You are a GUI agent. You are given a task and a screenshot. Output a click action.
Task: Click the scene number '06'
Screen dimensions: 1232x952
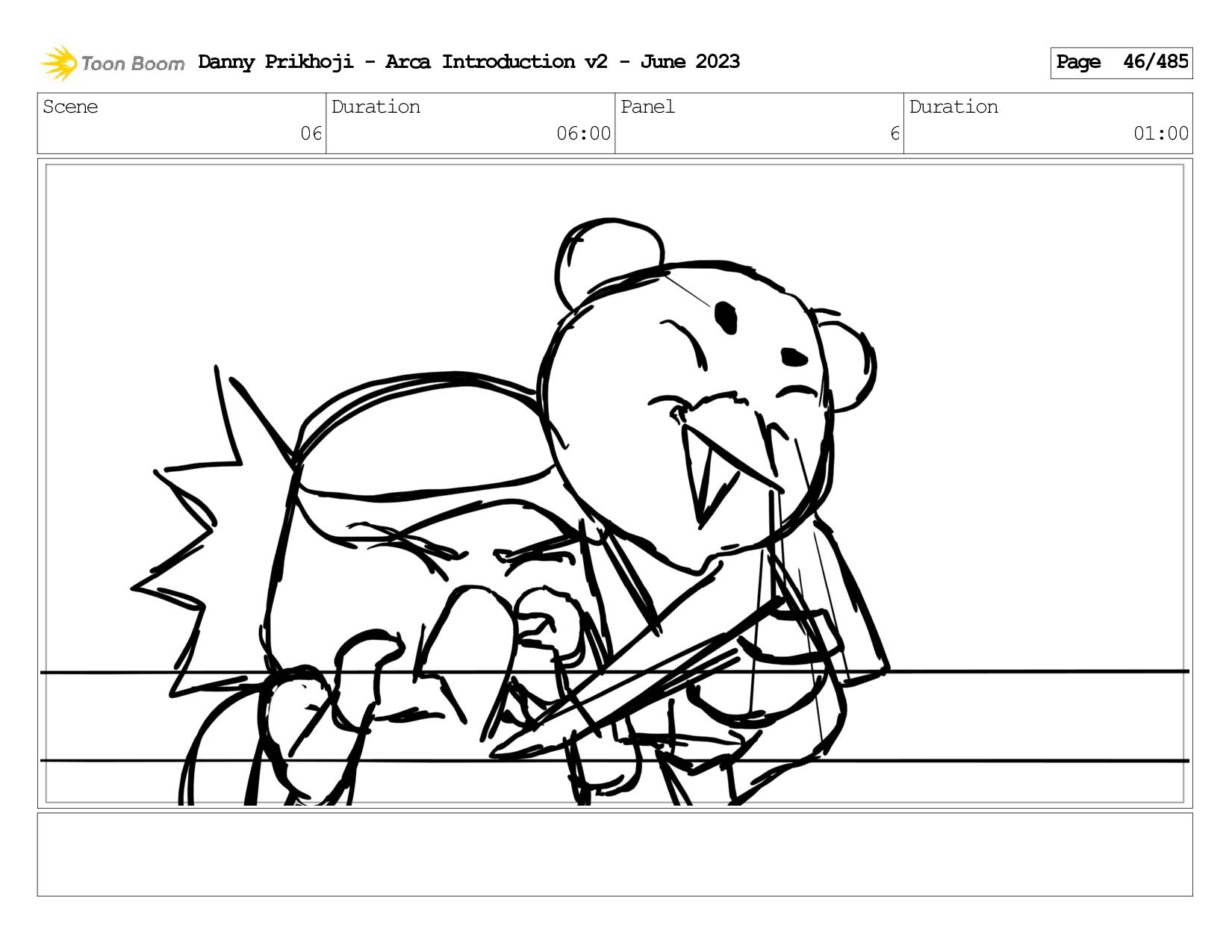click(x=311, y=134)
